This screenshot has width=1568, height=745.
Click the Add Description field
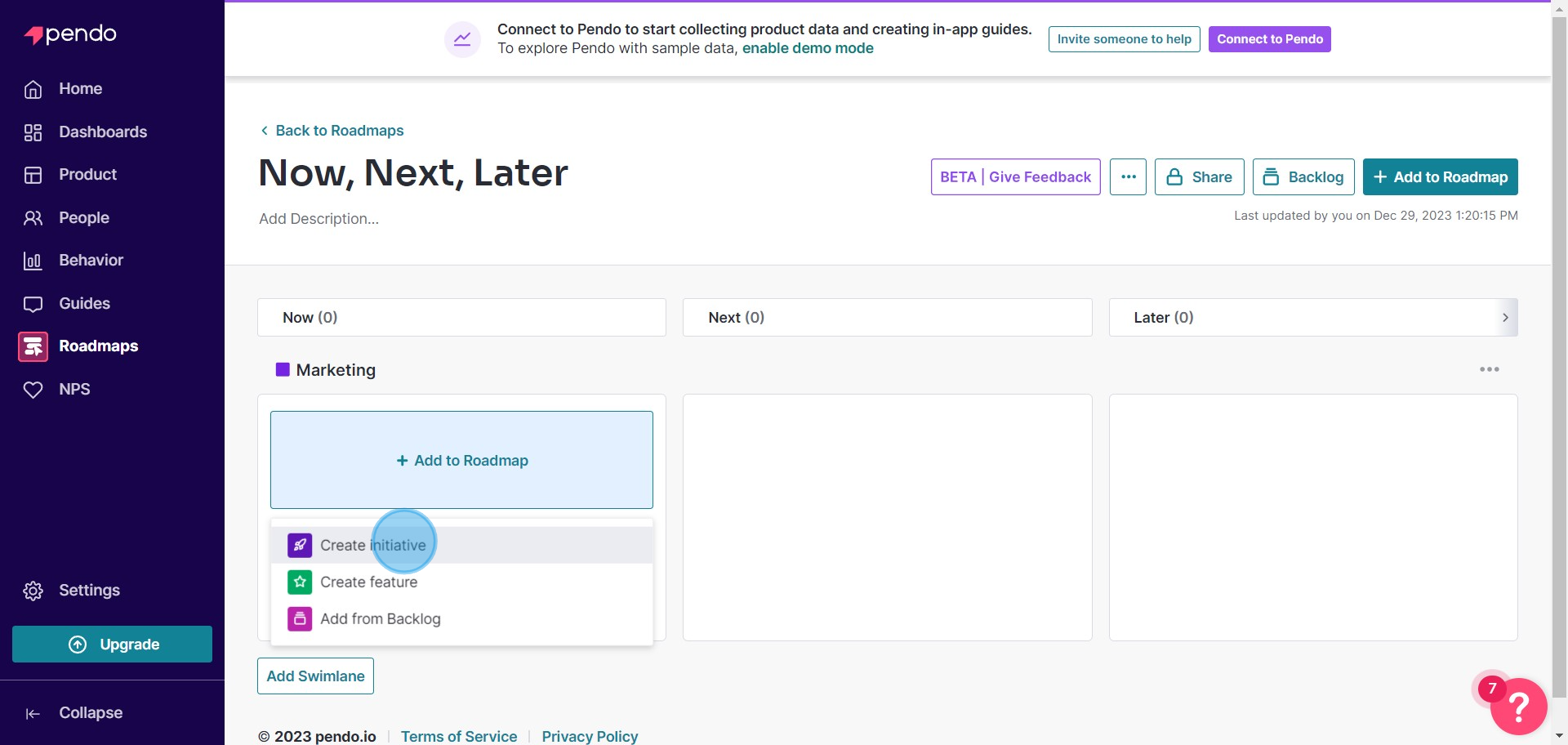(319, 219)
